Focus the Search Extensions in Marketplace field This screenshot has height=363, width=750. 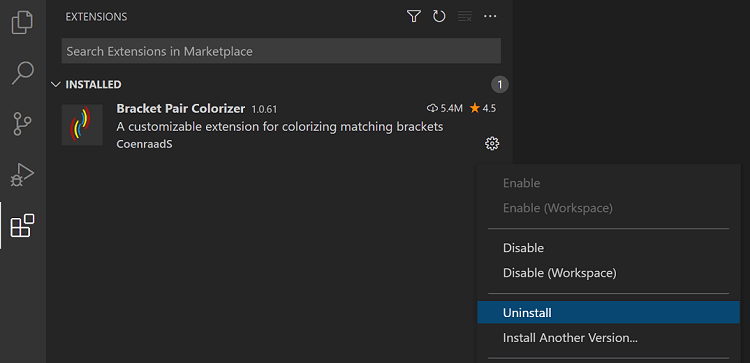[x=281, y=51]
